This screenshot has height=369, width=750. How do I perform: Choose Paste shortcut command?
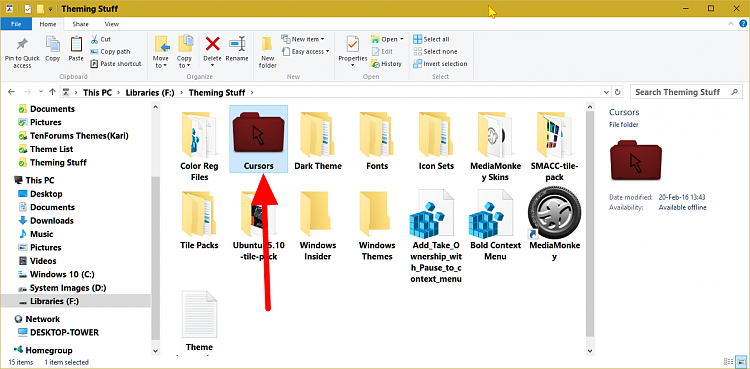(116, 64)
